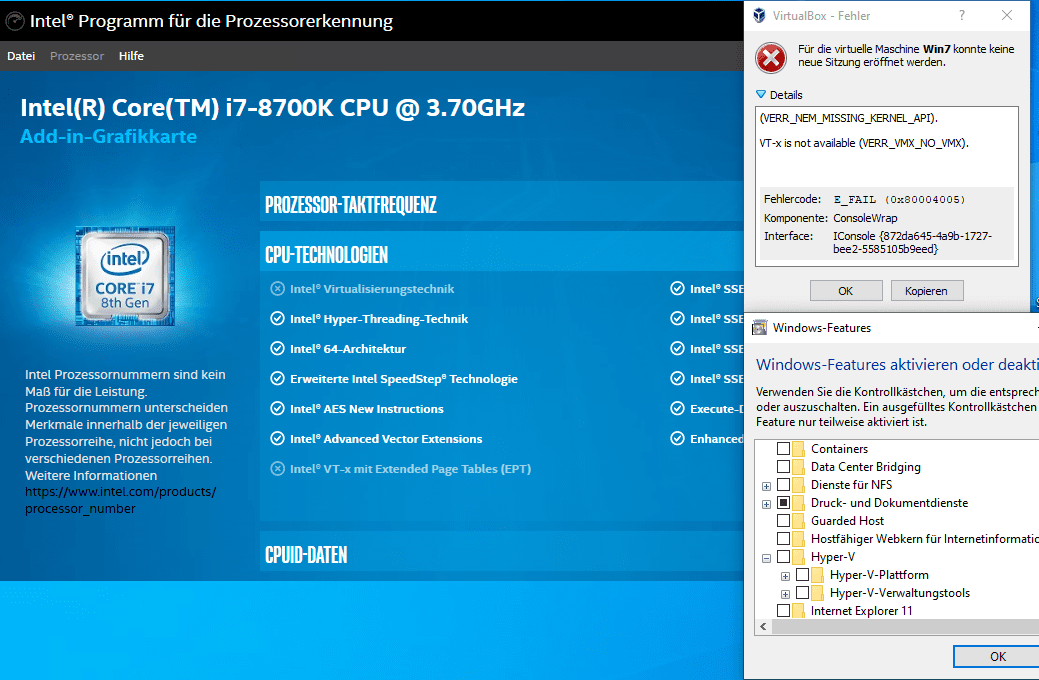This screenshot has width=1039, height=680.
Task: Click the Fehlercode E_FAIL value
Action: (x=899, y=199)
